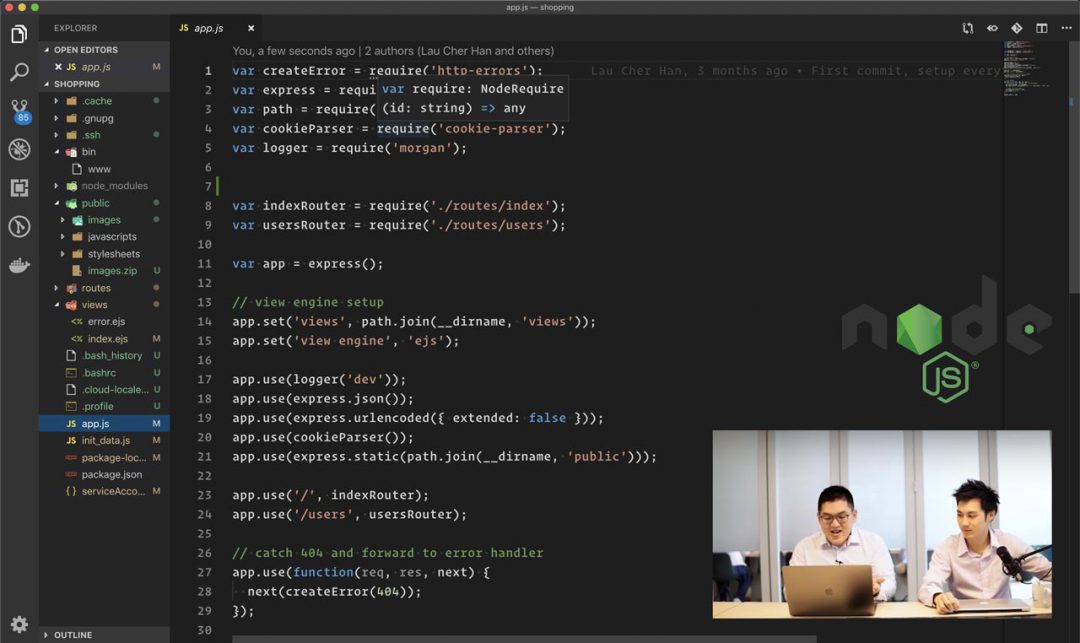Click the 'cookie-parser' string on line 4
The image size is (1080, 643).
[493, 129]
